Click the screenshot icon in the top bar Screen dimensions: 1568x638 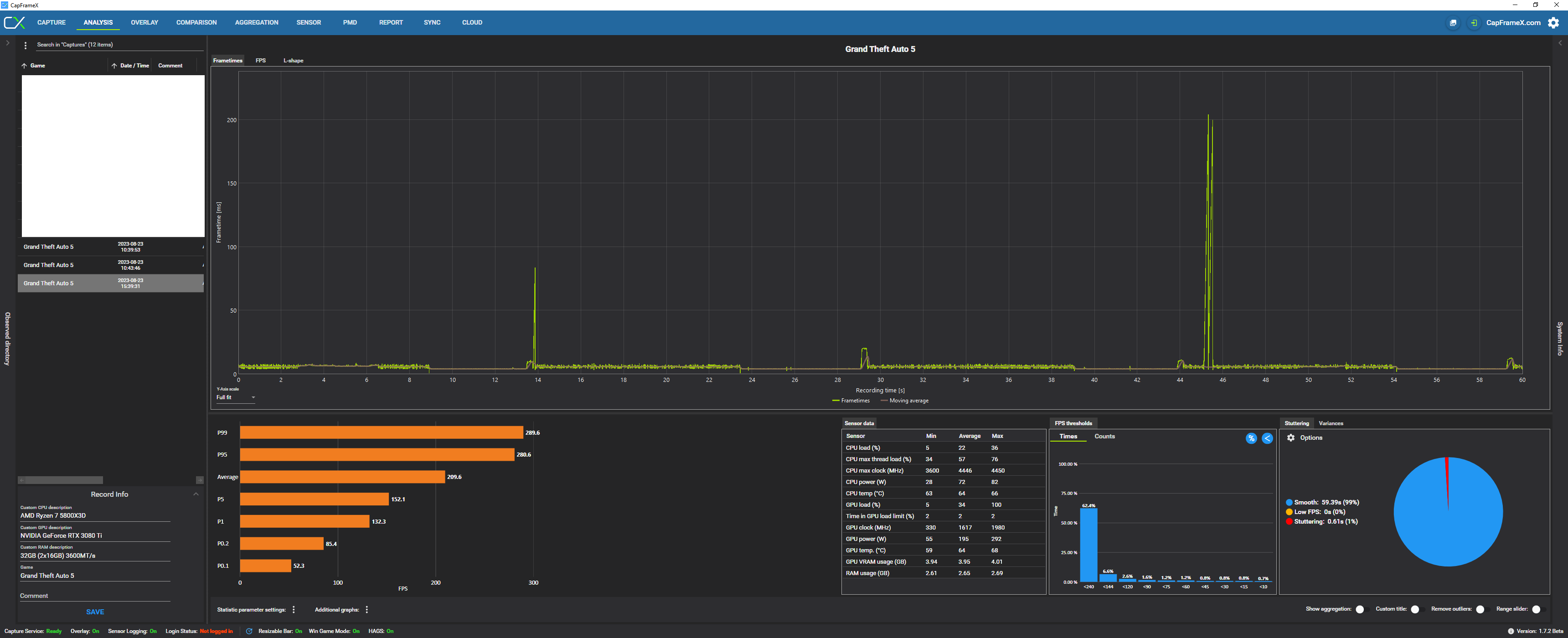[x=1453, y=23]
